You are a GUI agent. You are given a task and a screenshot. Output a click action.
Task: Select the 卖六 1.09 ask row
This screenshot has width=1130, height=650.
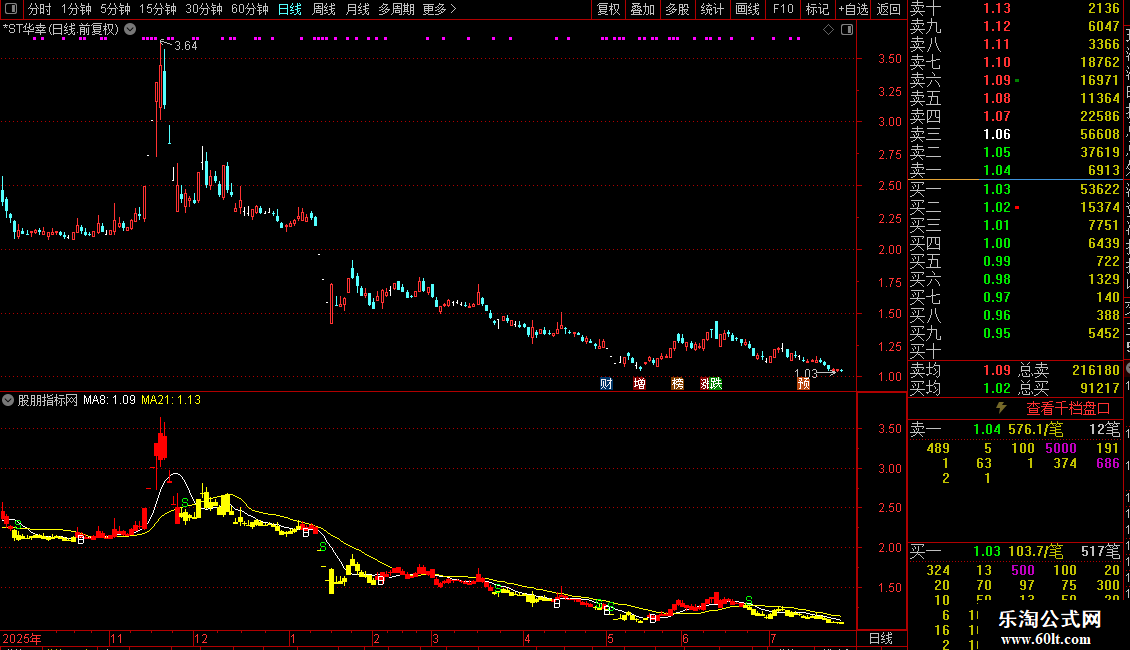tap(1015, 80)
